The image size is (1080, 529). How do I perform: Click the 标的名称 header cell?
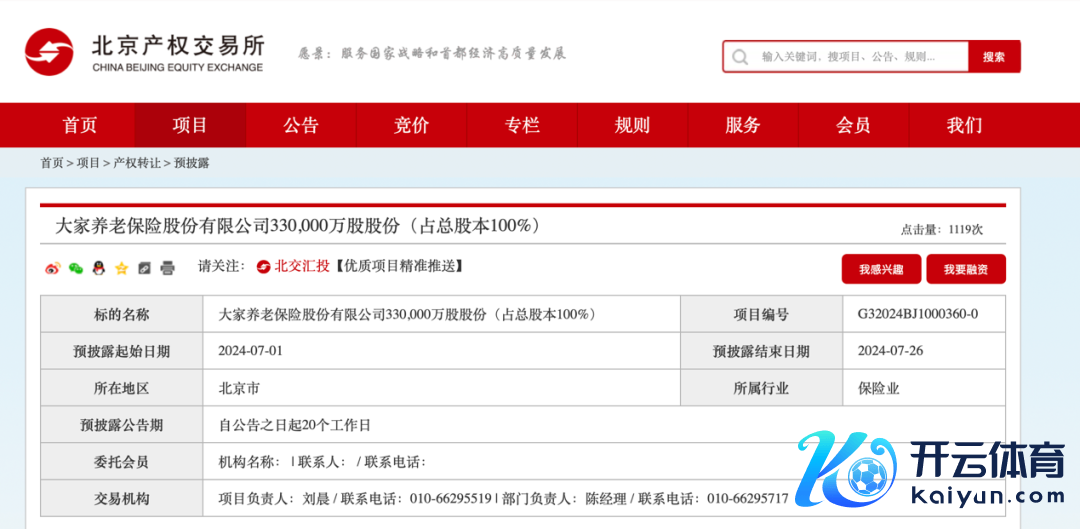(x=121, y=314)
